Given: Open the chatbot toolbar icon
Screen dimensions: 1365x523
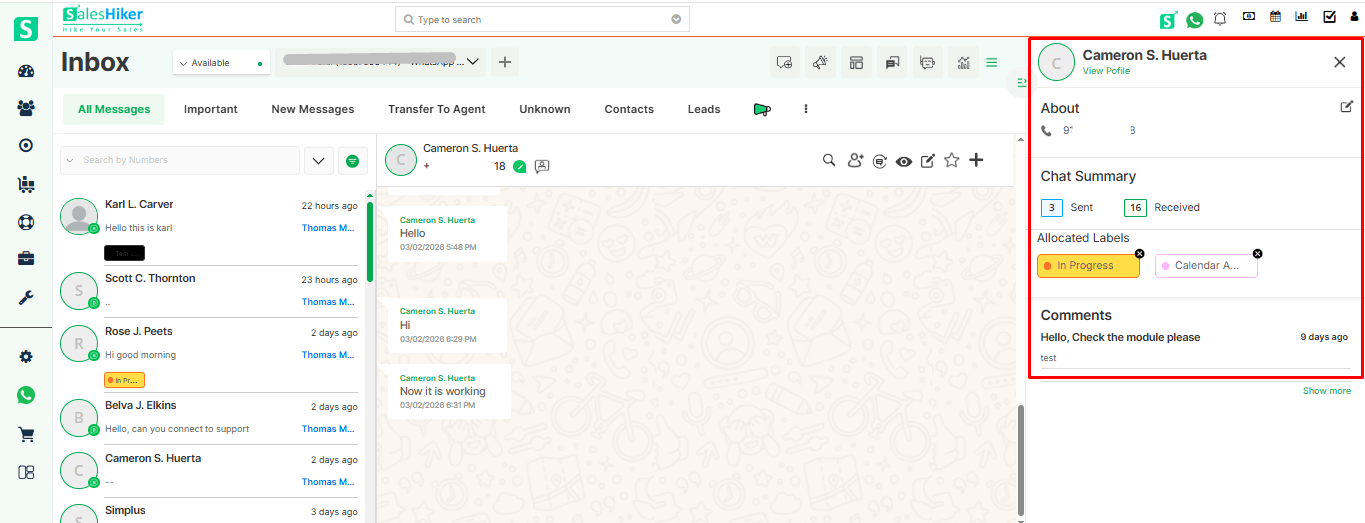Looking at the screenshot, I should [927, 62].
